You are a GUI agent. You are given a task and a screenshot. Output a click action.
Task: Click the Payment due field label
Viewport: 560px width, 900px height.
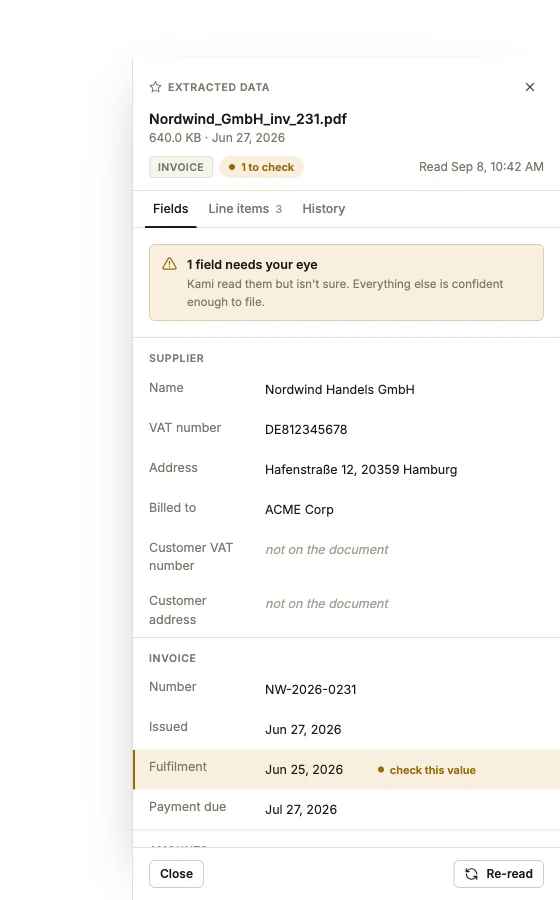188,807
